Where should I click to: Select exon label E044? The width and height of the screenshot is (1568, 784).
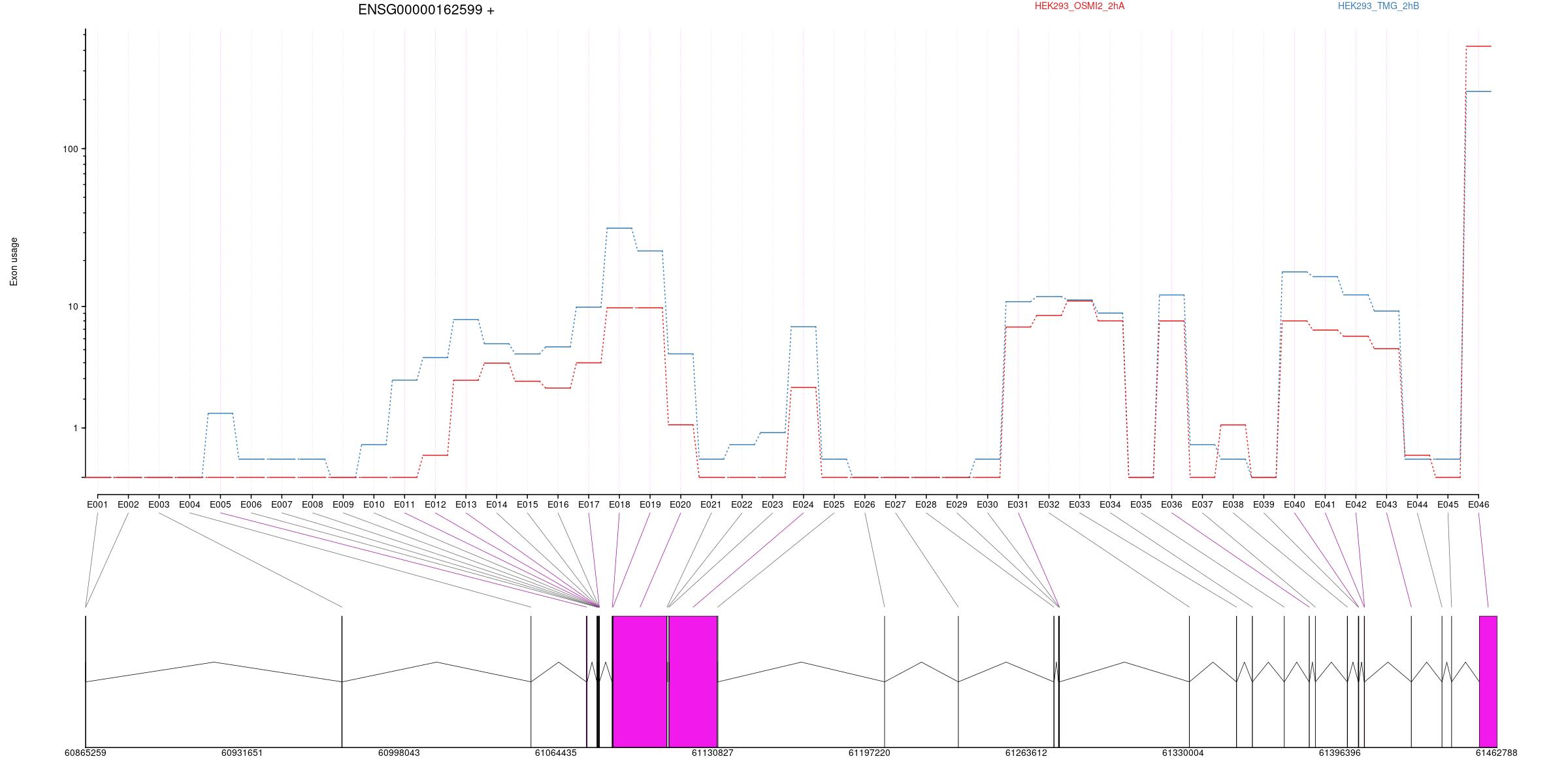click(x=1417, y=504)
